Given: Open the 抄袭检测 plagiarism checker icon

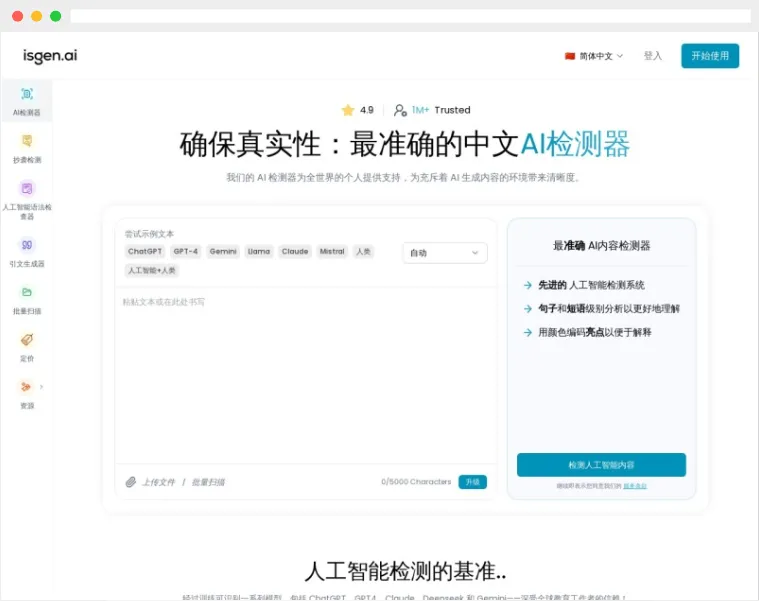Looking at the screenshot, I should pos(27,141).
